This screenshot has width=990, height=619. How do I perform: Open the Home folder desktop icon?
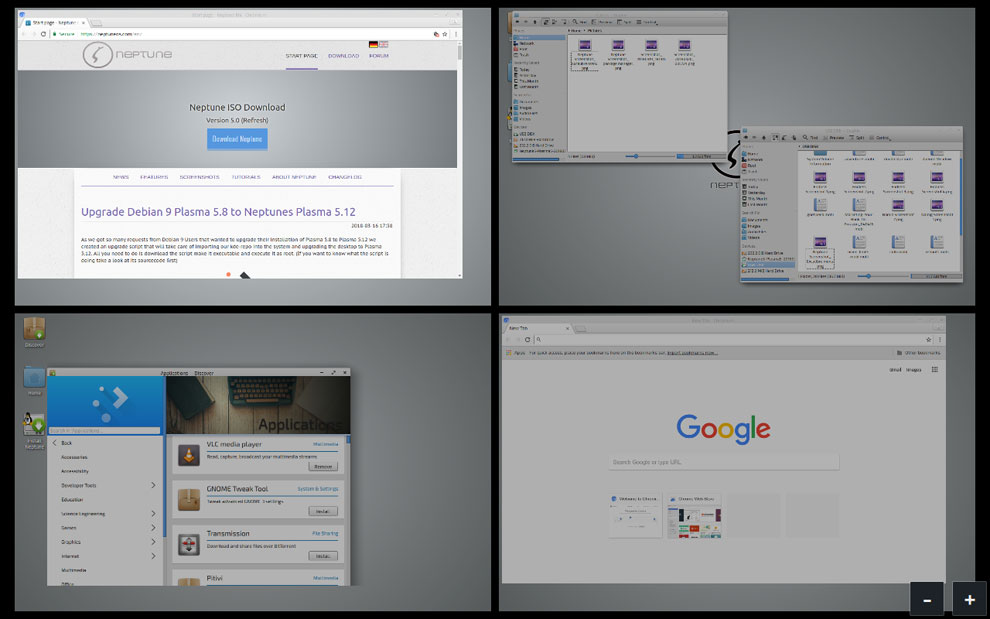pos(34,382)
